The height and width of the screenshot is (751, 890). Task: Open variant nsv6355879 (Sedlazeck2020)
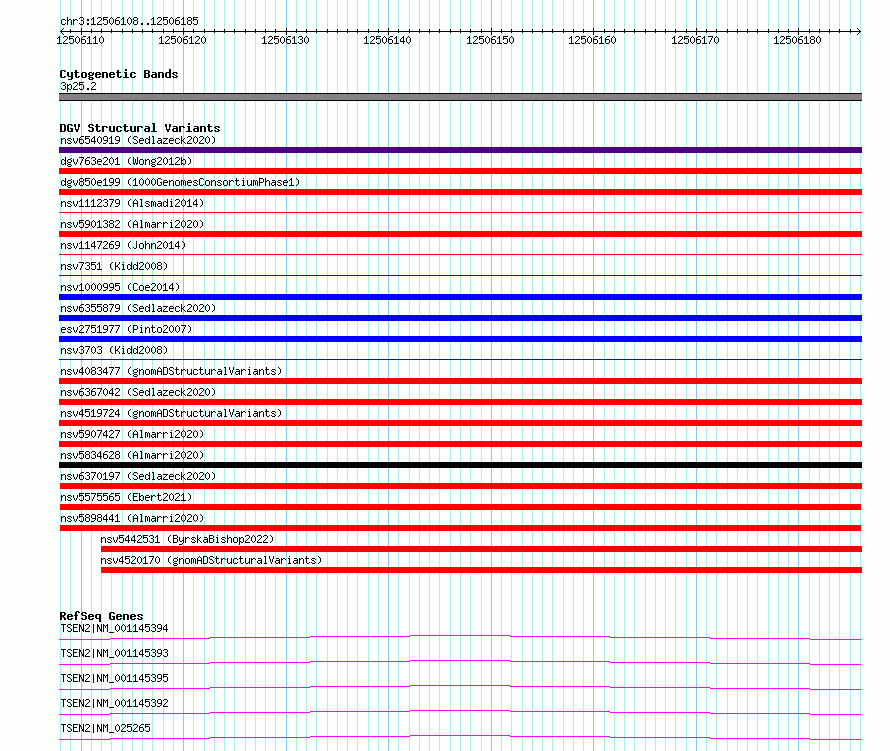point(138,308)
